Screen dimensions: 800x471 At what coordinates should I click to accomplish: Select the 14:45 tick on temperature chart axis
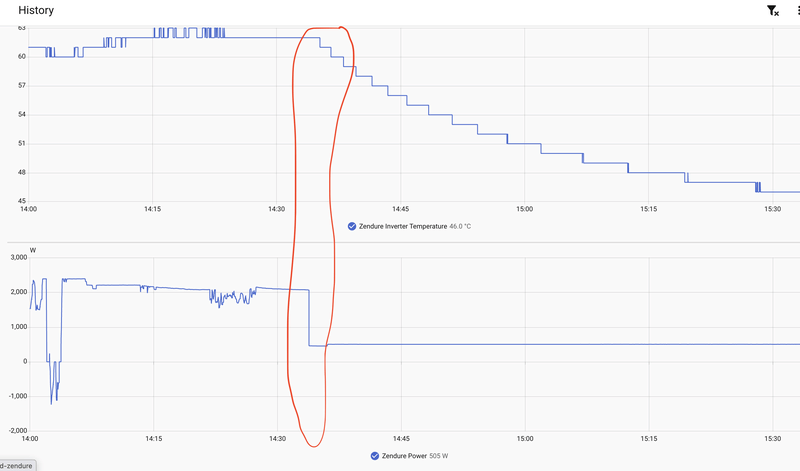(401, 209)
